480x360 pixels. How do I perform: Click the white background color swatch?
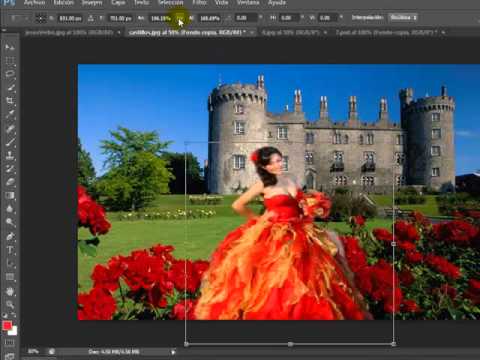(x=13, y=331)
